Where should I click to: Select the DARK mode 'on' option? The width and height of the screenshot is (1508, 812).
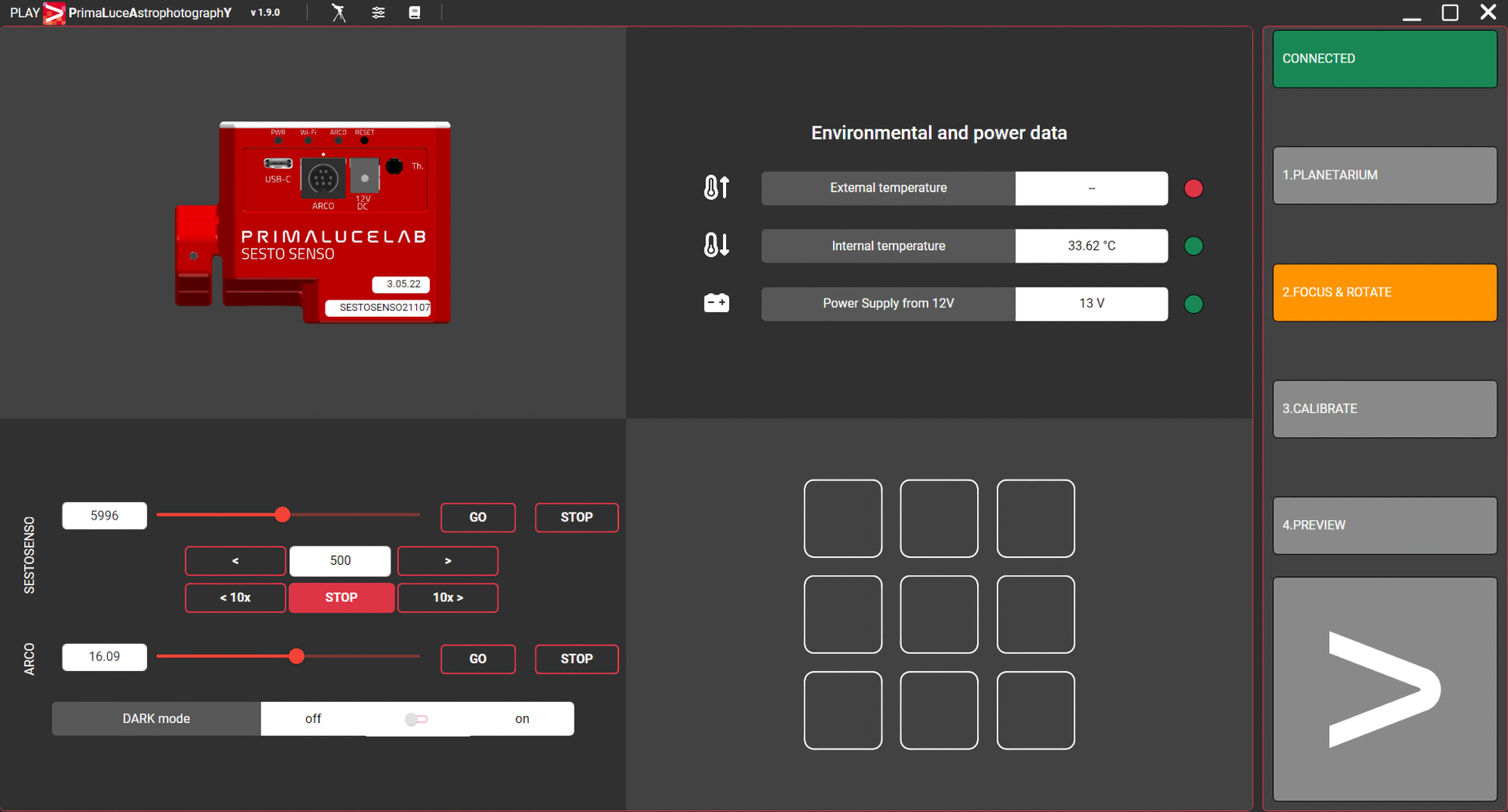[522, 719]
